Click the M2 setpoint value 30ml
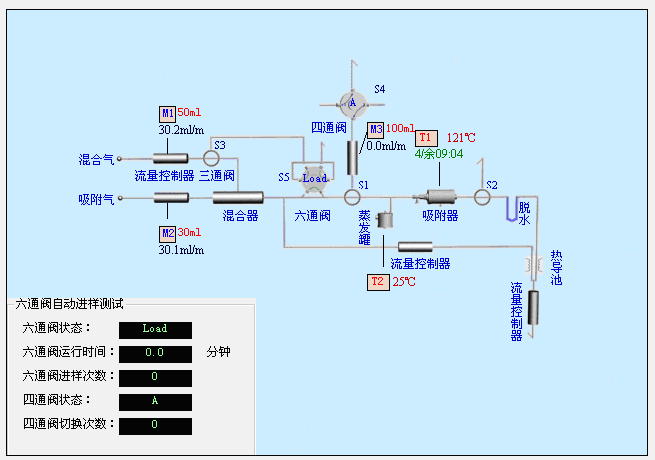This screenshot has height=460, width=655. [x=189, y=232]
